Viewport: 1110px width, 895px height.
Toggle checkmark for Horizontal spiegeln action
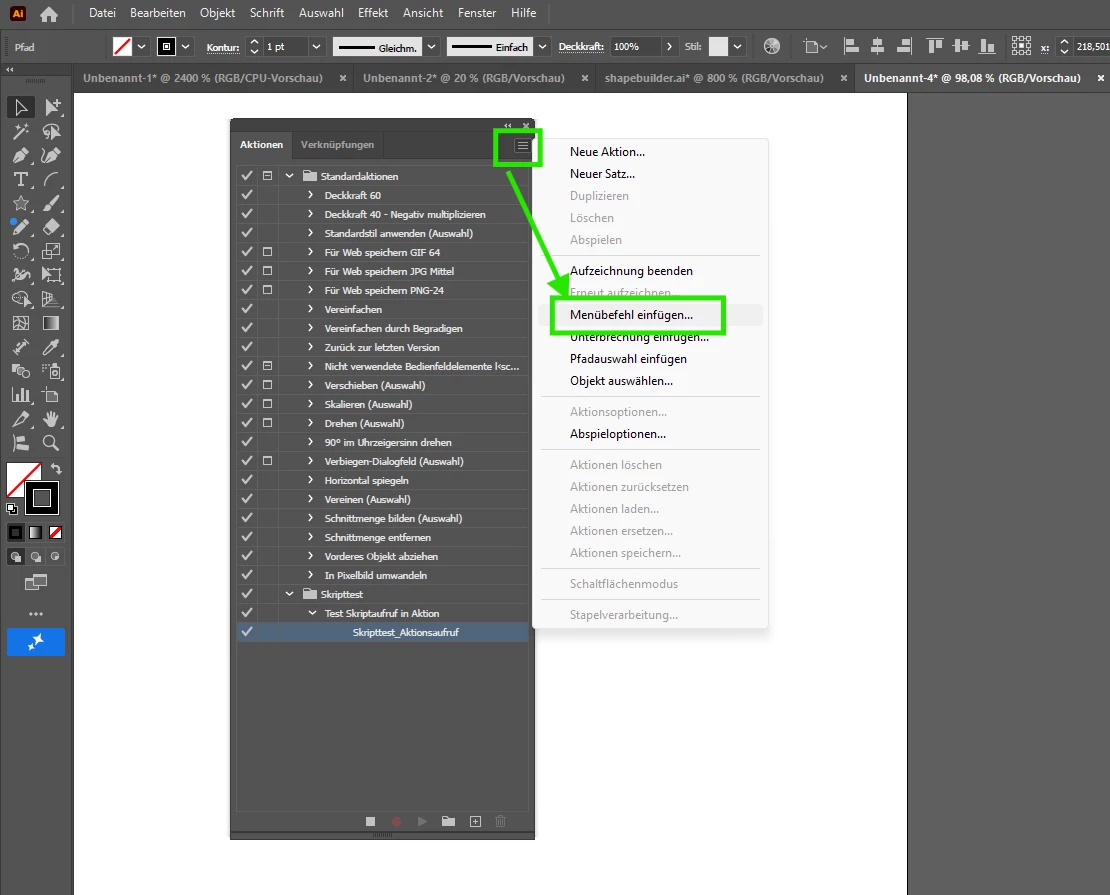pos(246,479)
